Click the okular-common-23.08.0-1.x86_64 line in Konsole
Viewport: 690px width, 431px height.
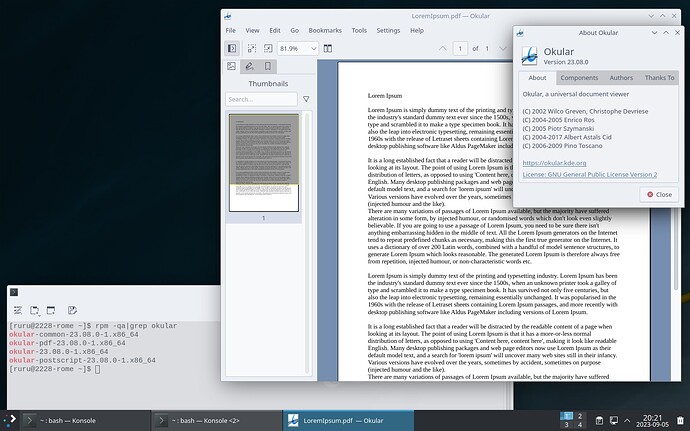click(74, 334)
